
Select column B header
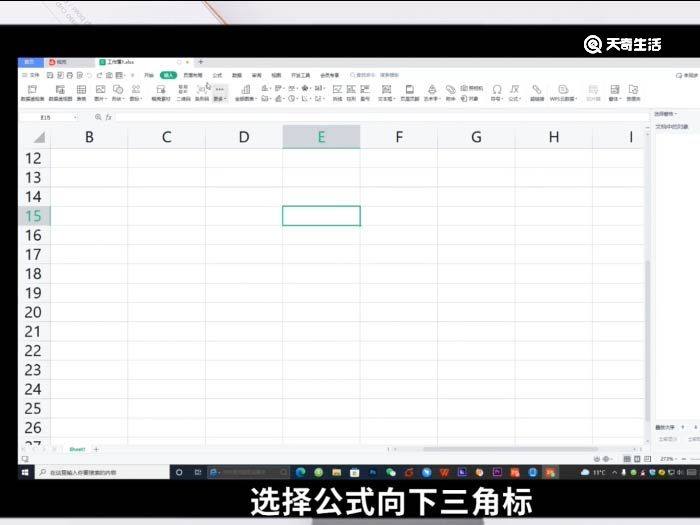point(89,137)
